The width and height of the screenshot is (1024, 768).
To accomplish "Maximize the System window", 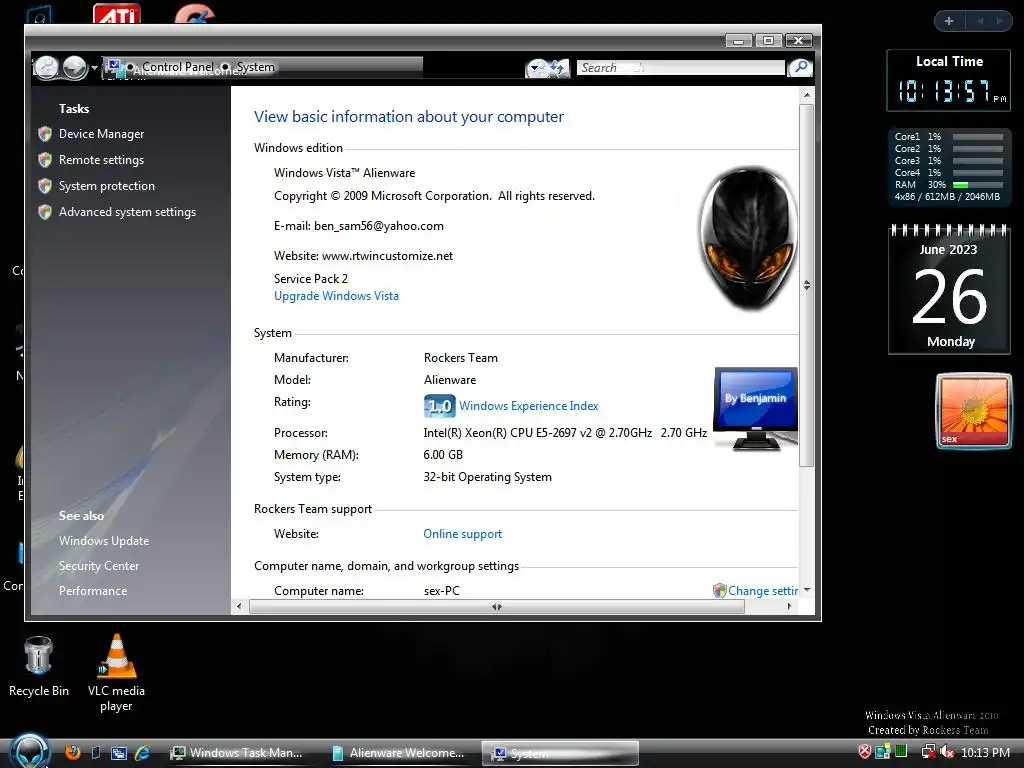I will point(769,40).
